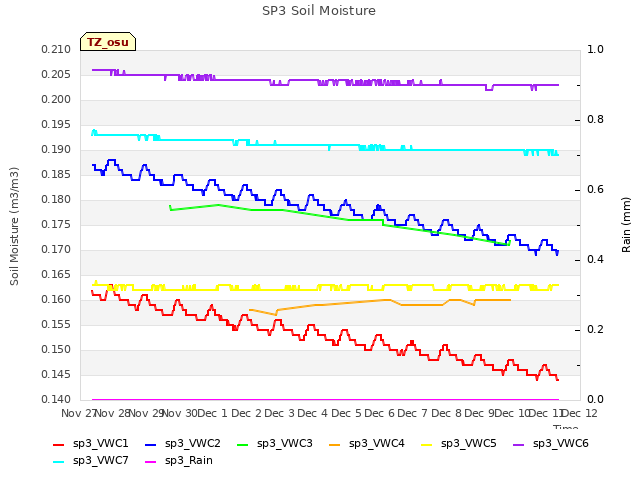Click the 0.4 rain axis tick label
Viewport: 640px width, 480px height.
click(595, 260)
